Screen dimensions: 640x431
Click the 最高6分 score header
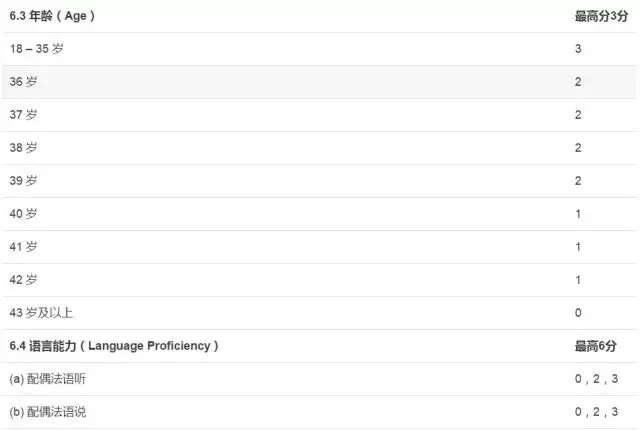[596, 346]
